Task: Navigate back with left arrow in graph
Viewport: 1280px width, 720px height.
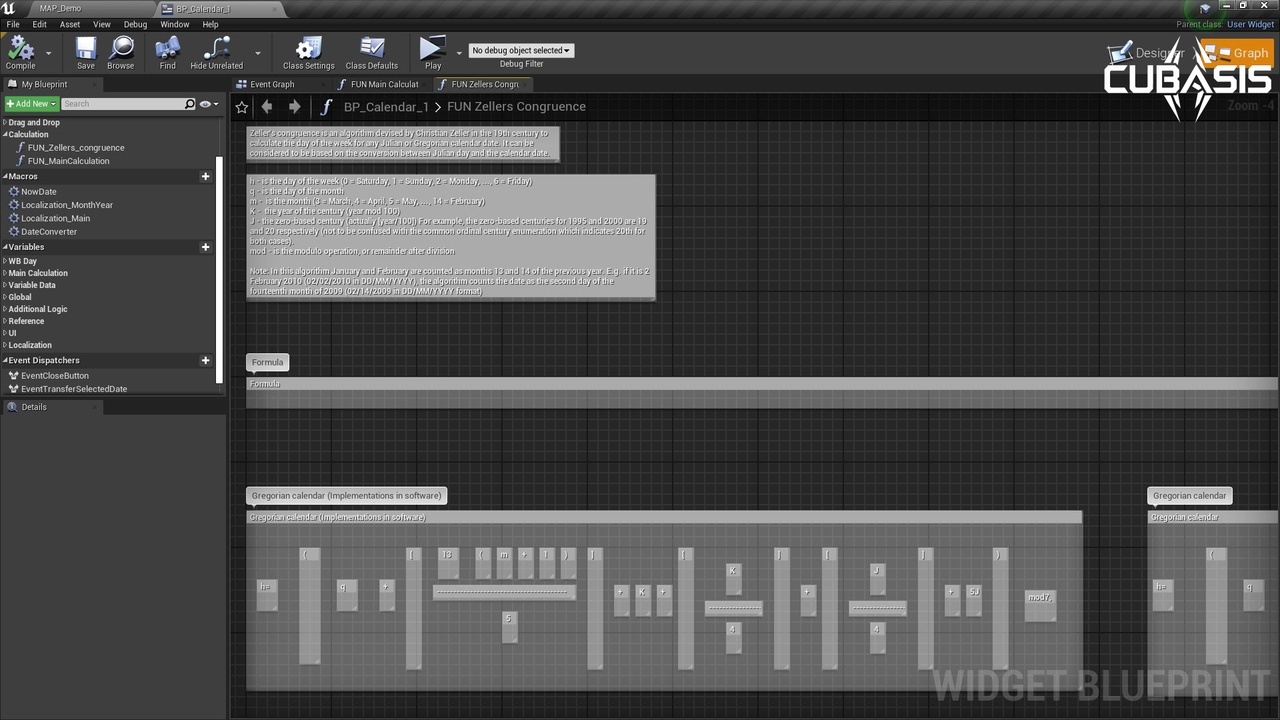Action: point(267,107)
